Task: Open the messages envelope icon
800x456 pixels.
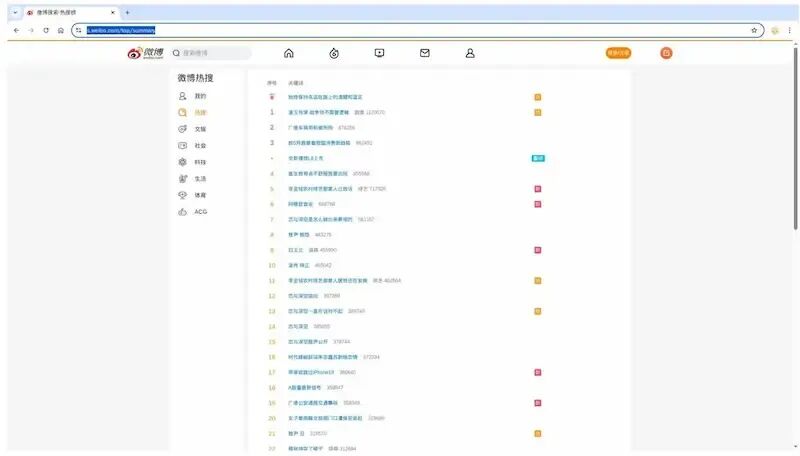Action: tap(424, 53)
